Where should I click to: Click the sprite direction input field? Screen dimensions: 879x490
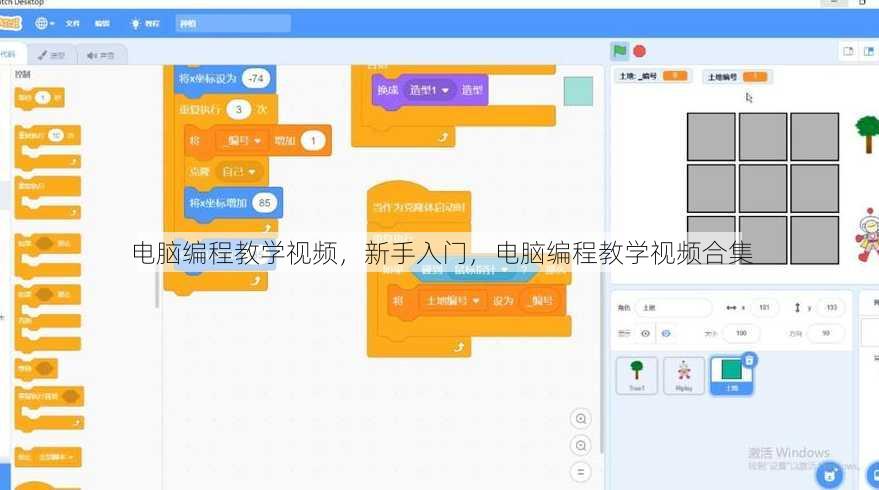[825, 334]
